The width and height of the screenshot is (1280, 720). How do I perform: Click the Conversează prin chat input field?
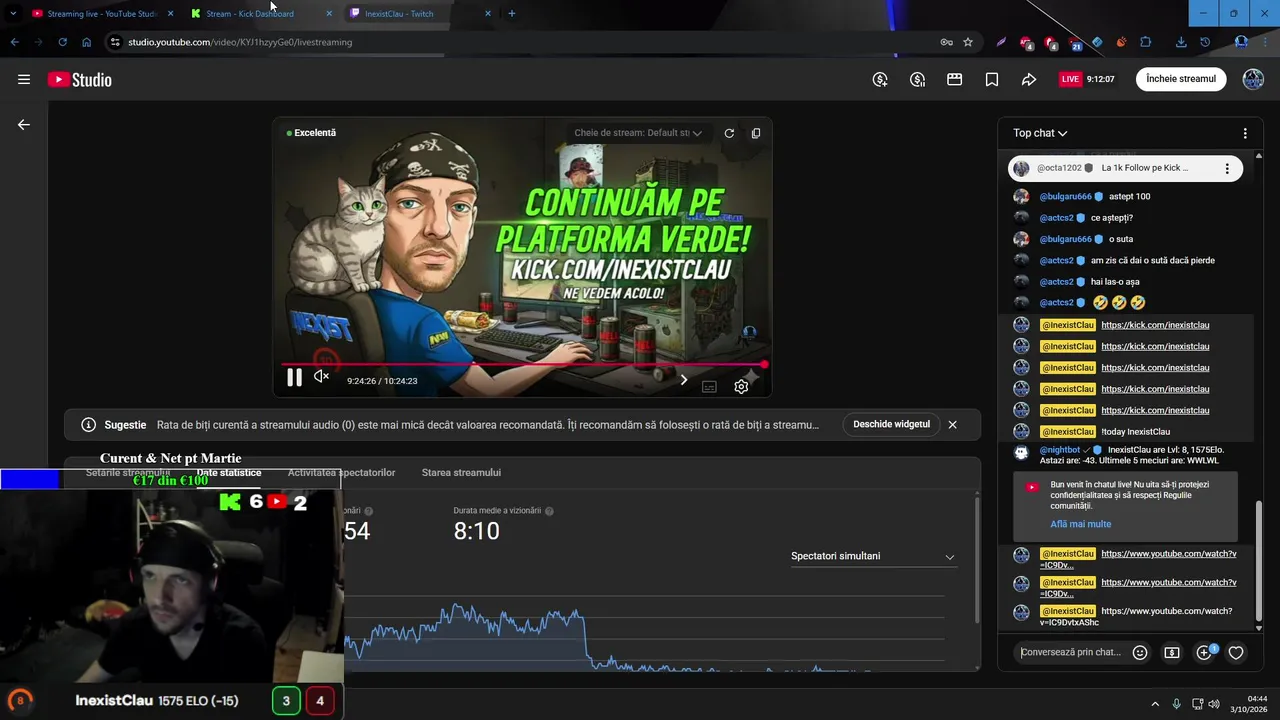1070,652
